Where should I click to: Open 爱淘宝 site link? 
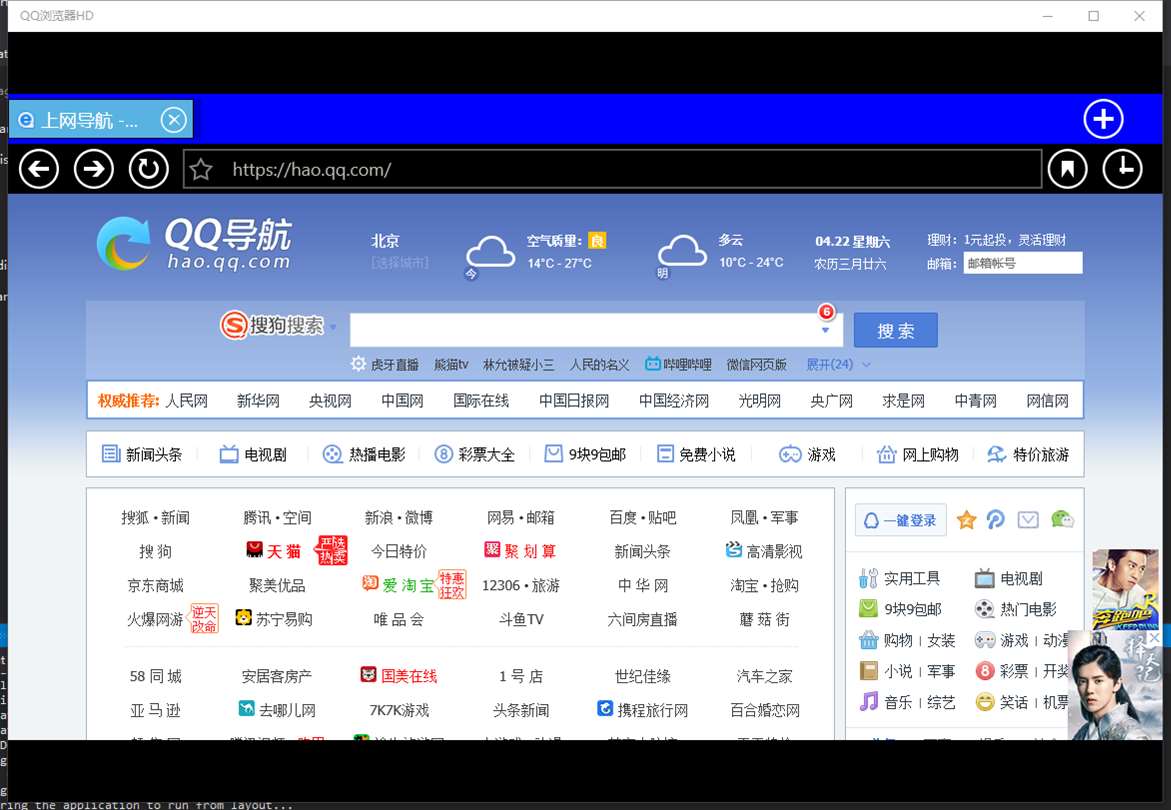398,585
